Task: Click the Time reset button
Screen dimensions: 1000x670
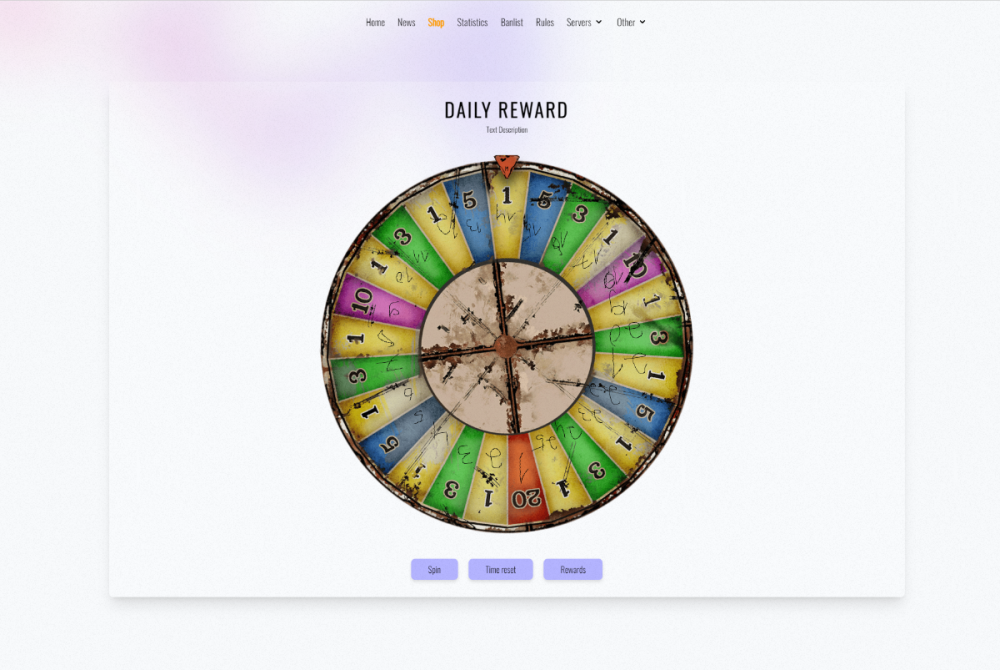Action: 501,569
